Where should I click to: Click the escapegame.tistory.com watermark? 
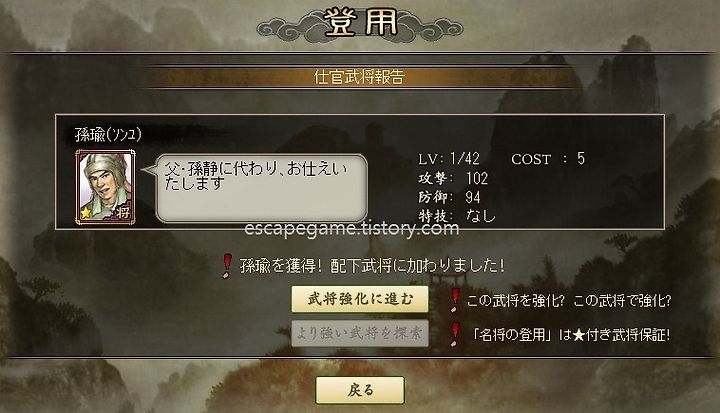352,228
